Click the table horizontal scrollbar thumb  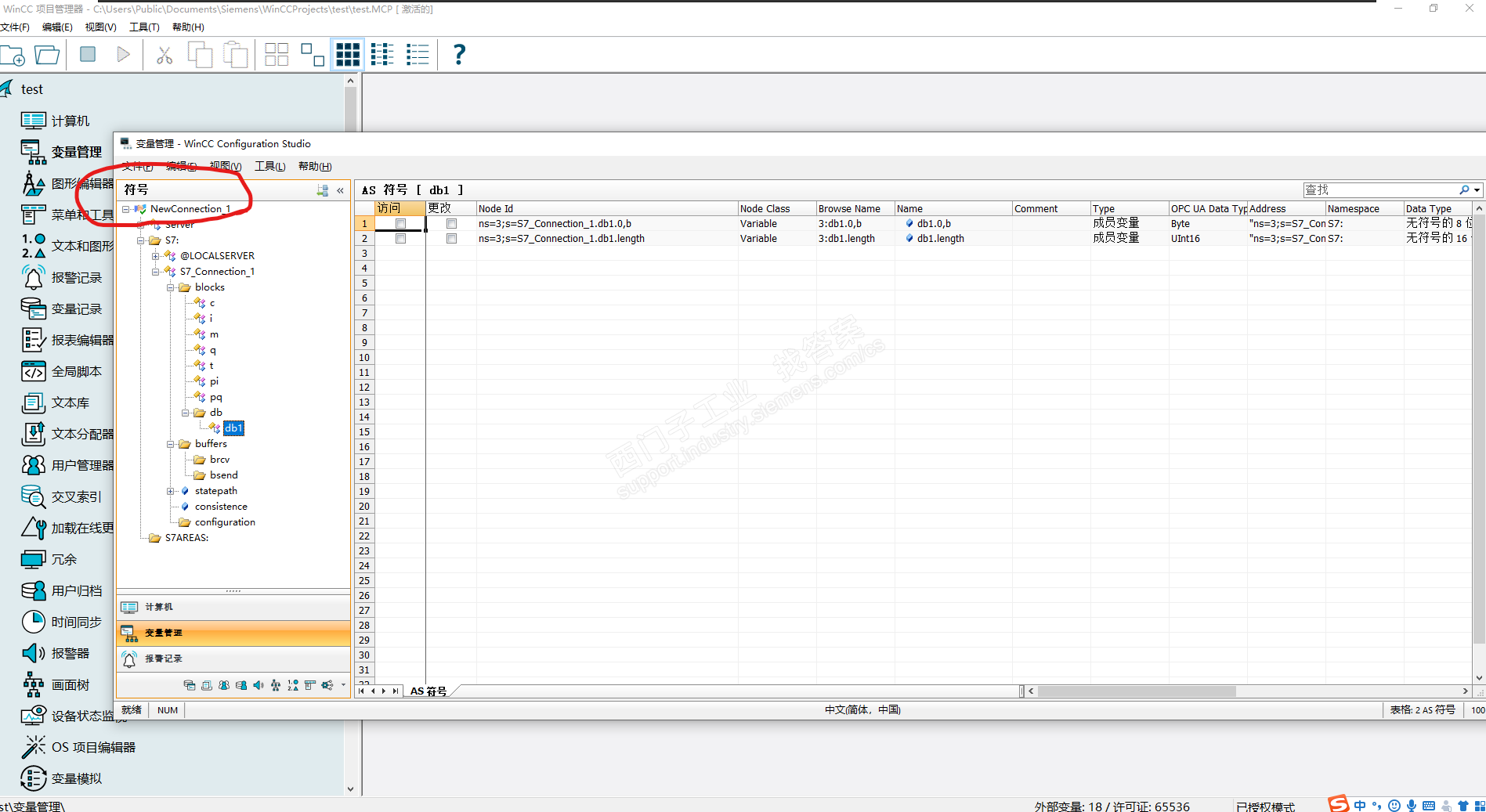click(x=1137, y=691)
